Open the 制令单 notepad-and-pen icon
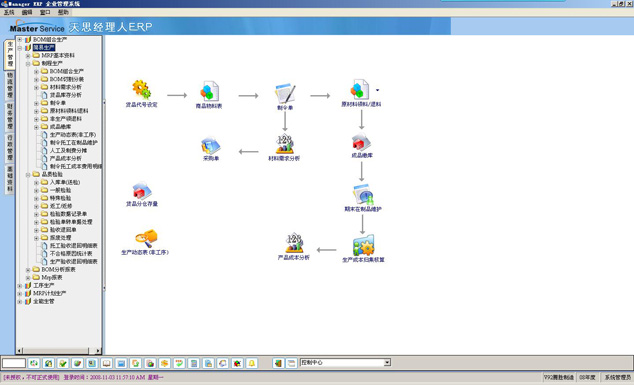Viewport: 634px width, 385px height. 285,93
